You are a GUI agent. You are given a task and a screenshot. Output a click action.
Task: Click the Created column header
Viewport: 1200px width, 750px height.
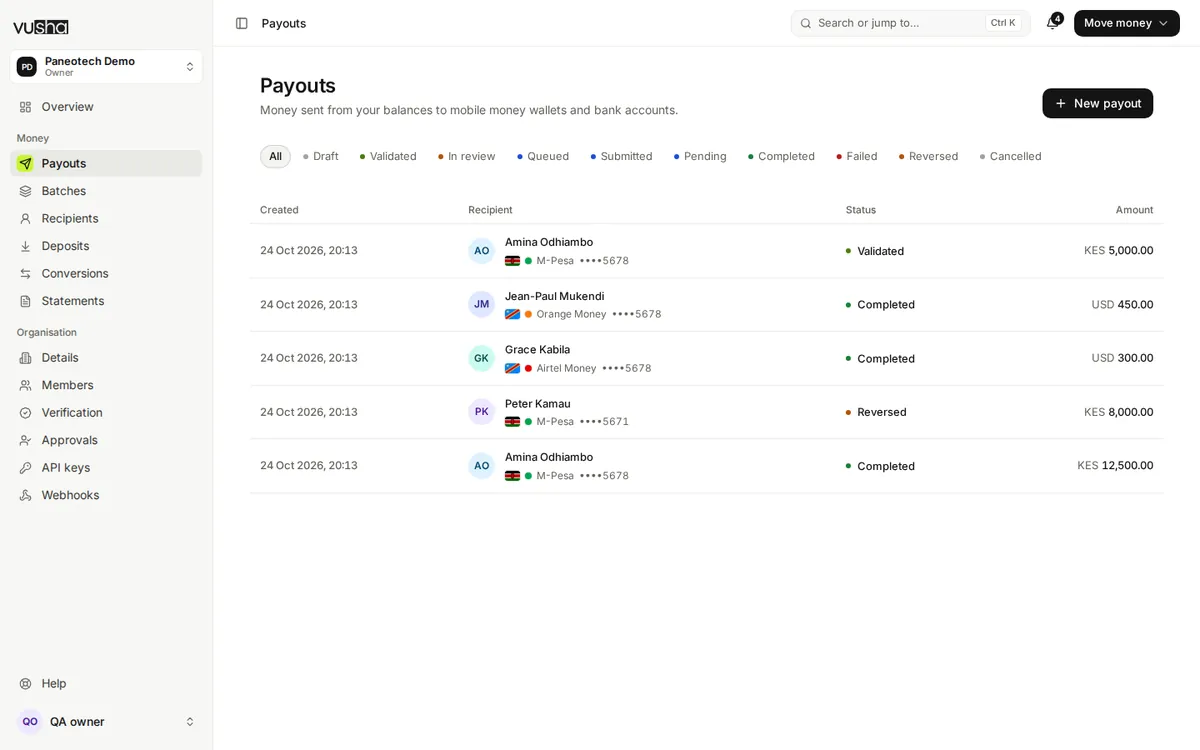[x=279, y=210]
